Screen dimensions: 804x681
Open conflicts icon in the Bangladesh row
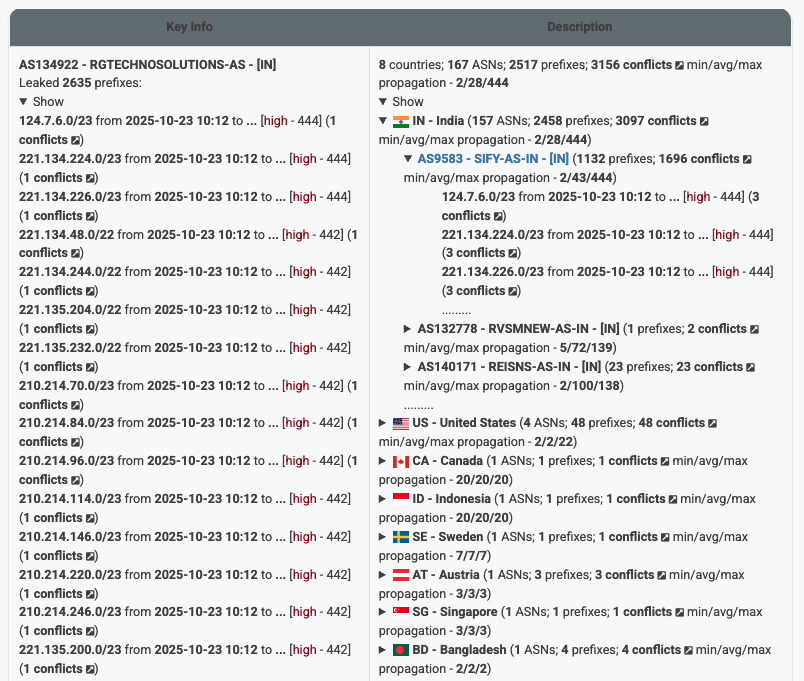(x=688, y=650)
